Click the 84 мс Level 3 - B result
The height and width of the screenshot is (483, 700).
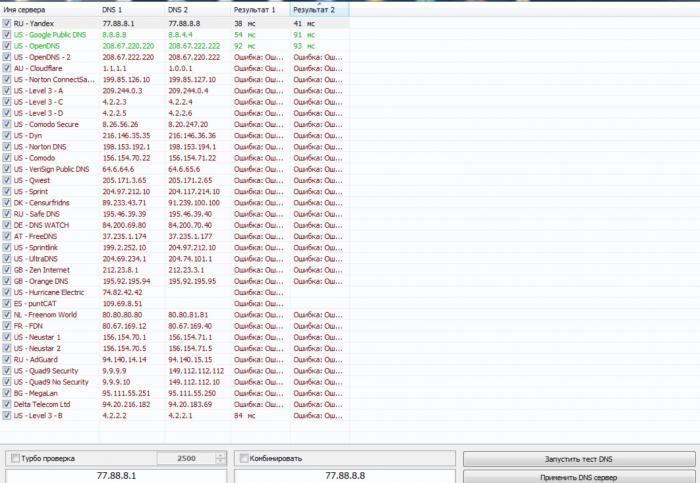coord(245,415)
